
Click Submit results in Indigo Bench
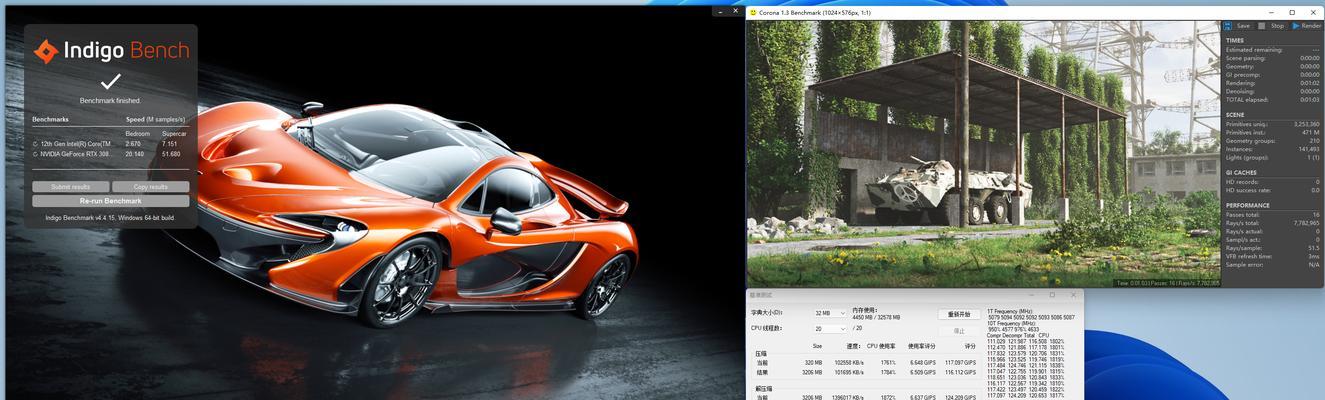(x=71, y=187)
